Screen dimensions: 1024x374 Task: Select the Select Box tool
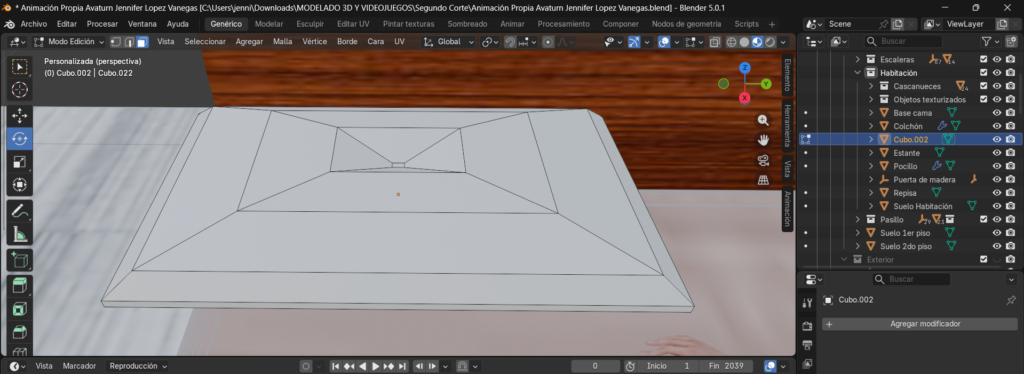pyautogui.click(x=20, y=67)
